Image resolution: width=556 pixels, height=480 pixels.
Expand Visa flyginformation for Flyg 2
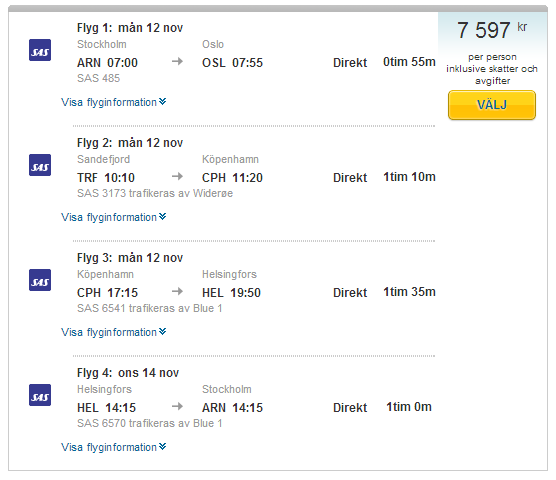coord(113,217)
